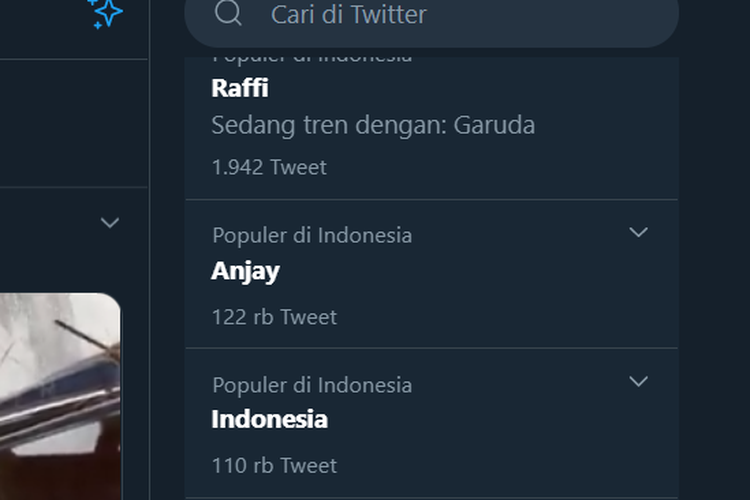
Task: Click the sparkle top tweets icon
Action: click(x=105, y=11)
